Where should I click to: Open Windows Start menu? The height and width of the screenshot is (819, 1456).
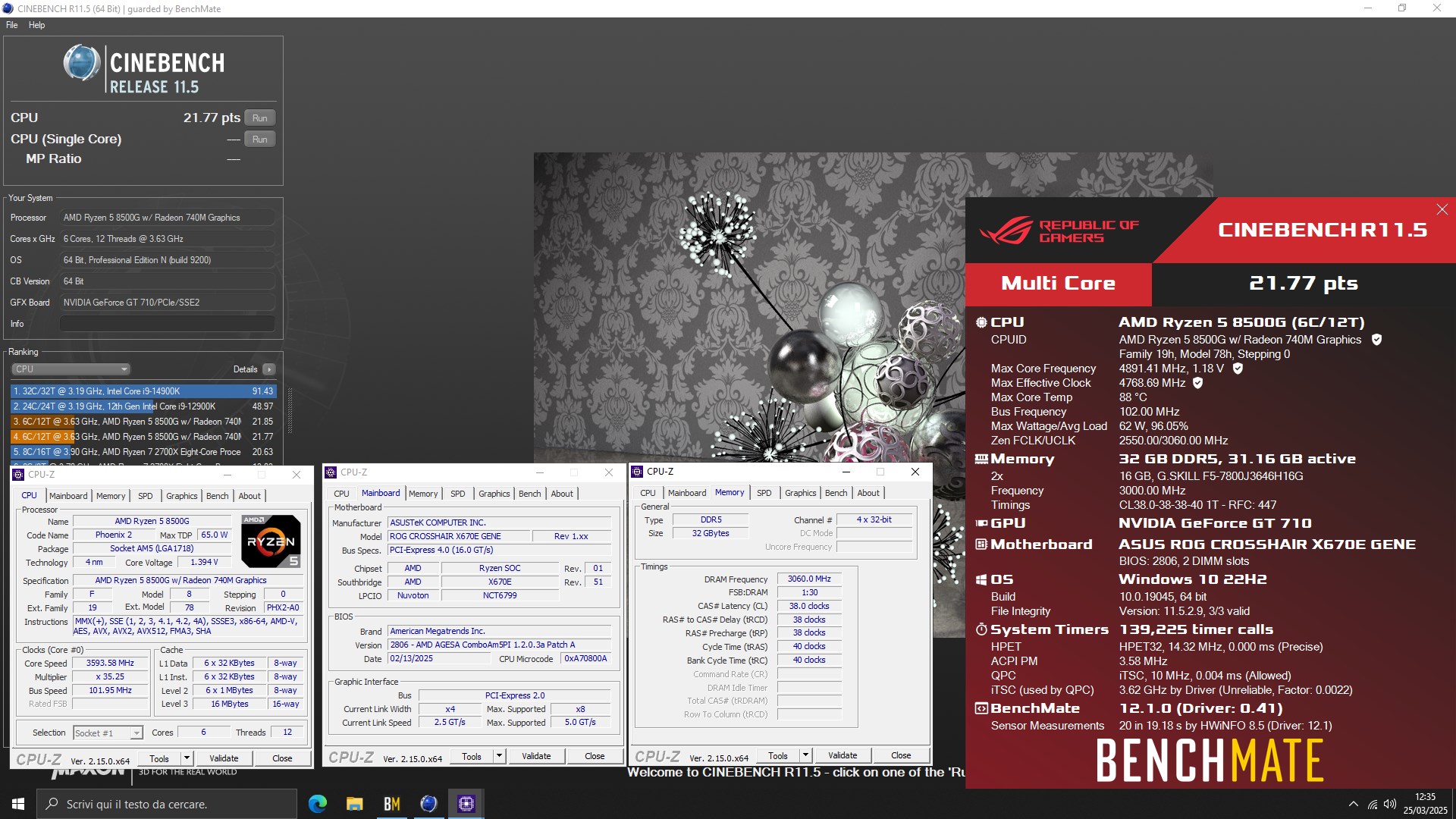pos(18,804)
